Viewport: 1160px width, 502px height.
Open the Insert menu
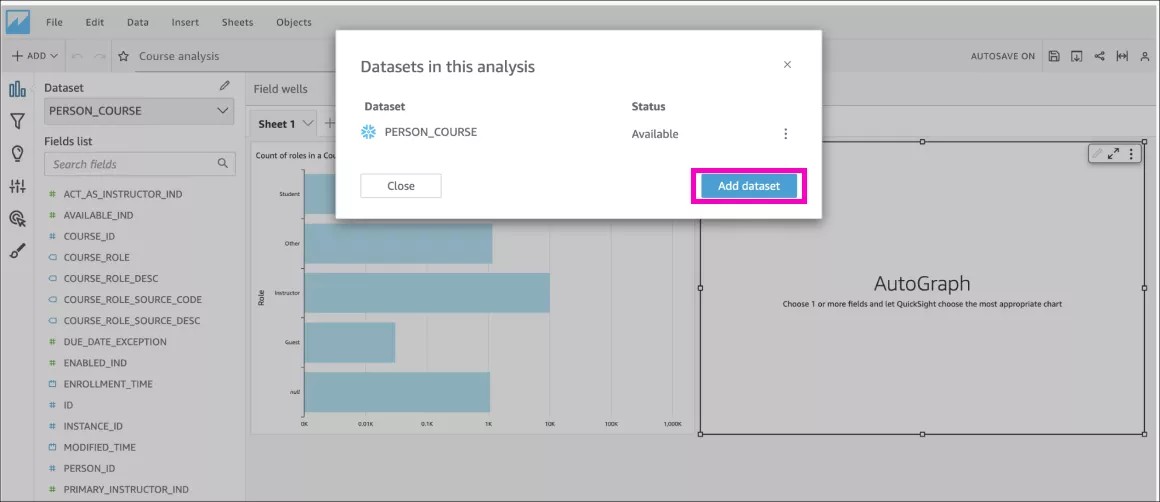click(x=185, y=22)
